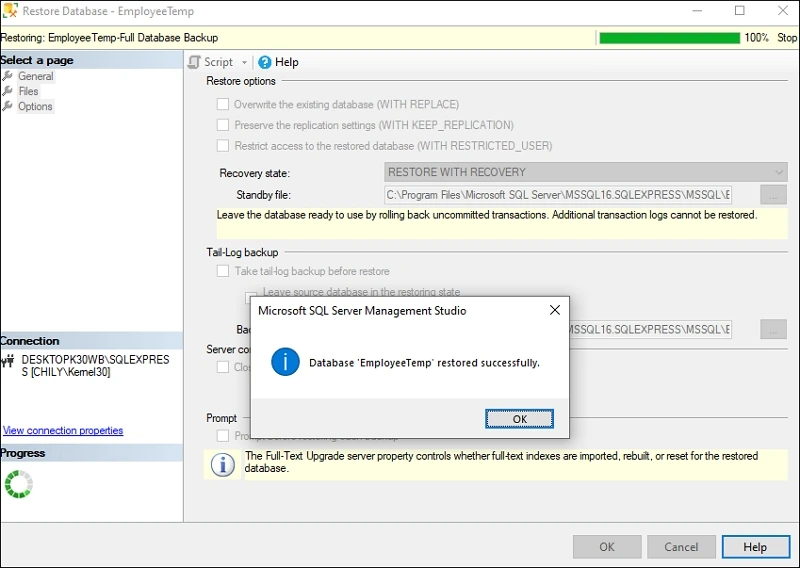Click the 100% progress label
800x568 pixels.
(x=756, y=38)
